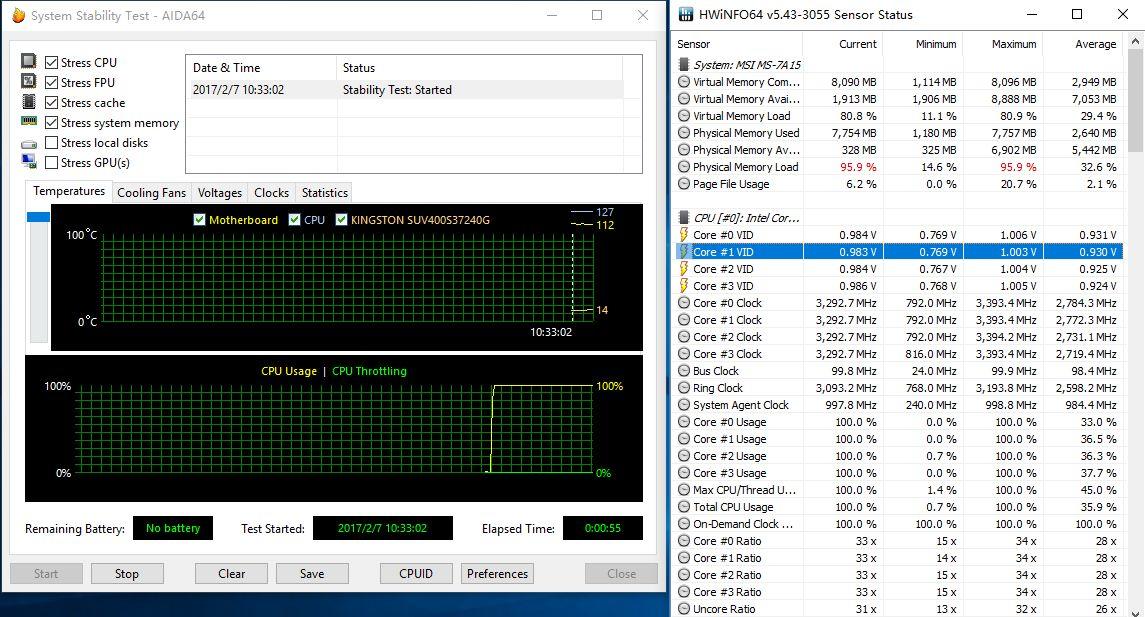Click the lightning bolt icon beside Core #0 VID
Screen dimensions: 1145x617
click(682, 234)
